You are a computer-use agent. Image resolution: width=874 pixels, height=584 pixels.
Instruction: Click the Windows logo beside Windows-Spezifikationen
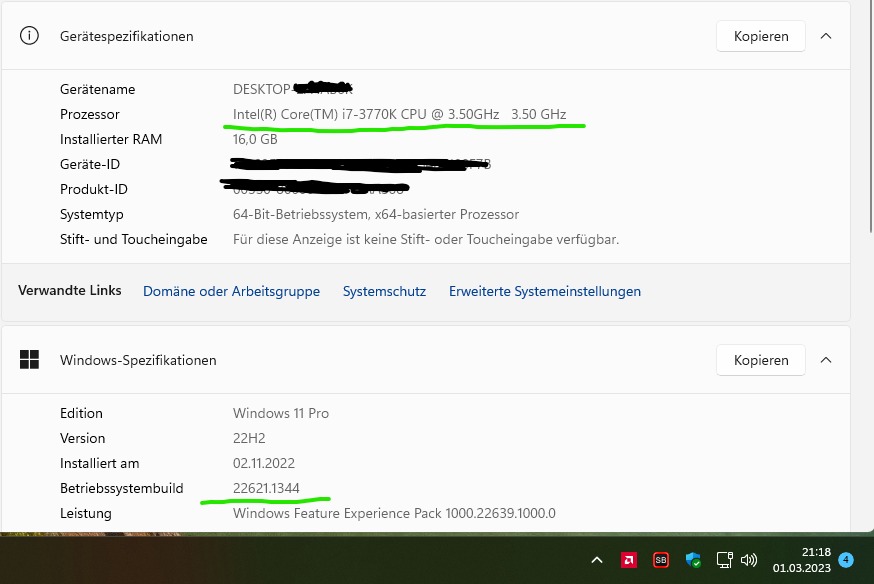(29, 359)
